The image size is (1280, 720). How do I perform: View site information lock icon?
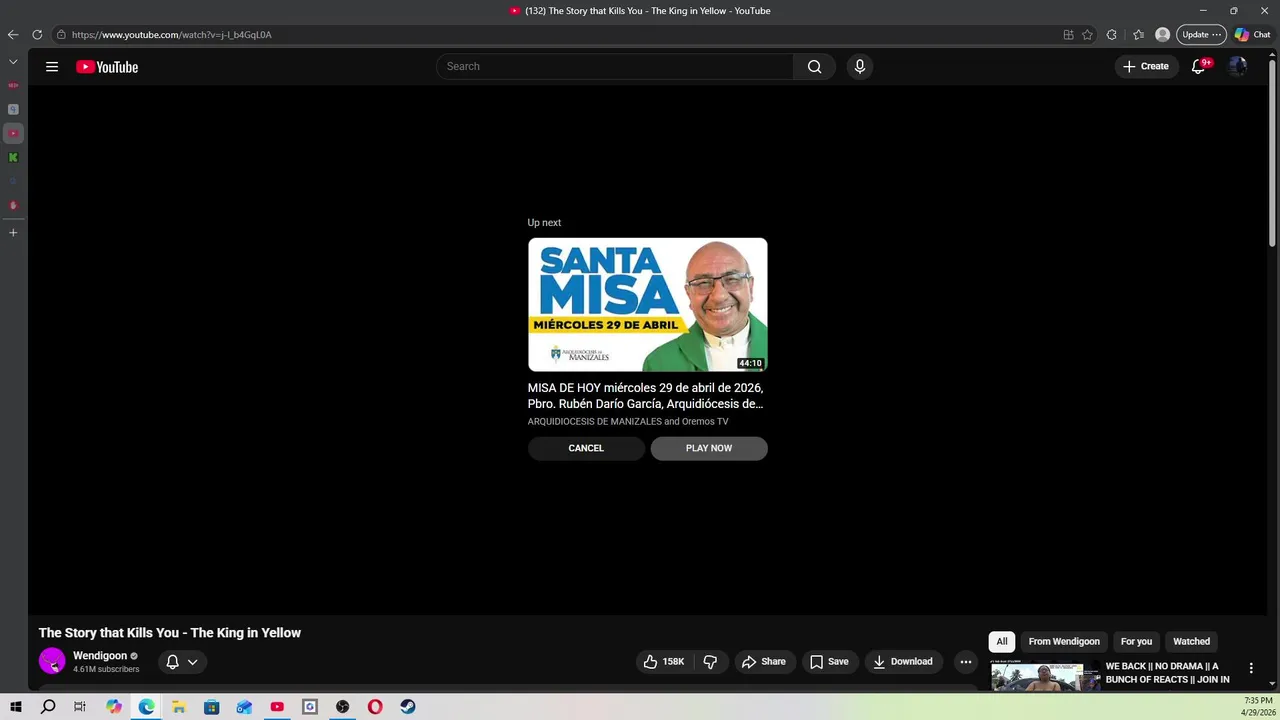[61, 35]
